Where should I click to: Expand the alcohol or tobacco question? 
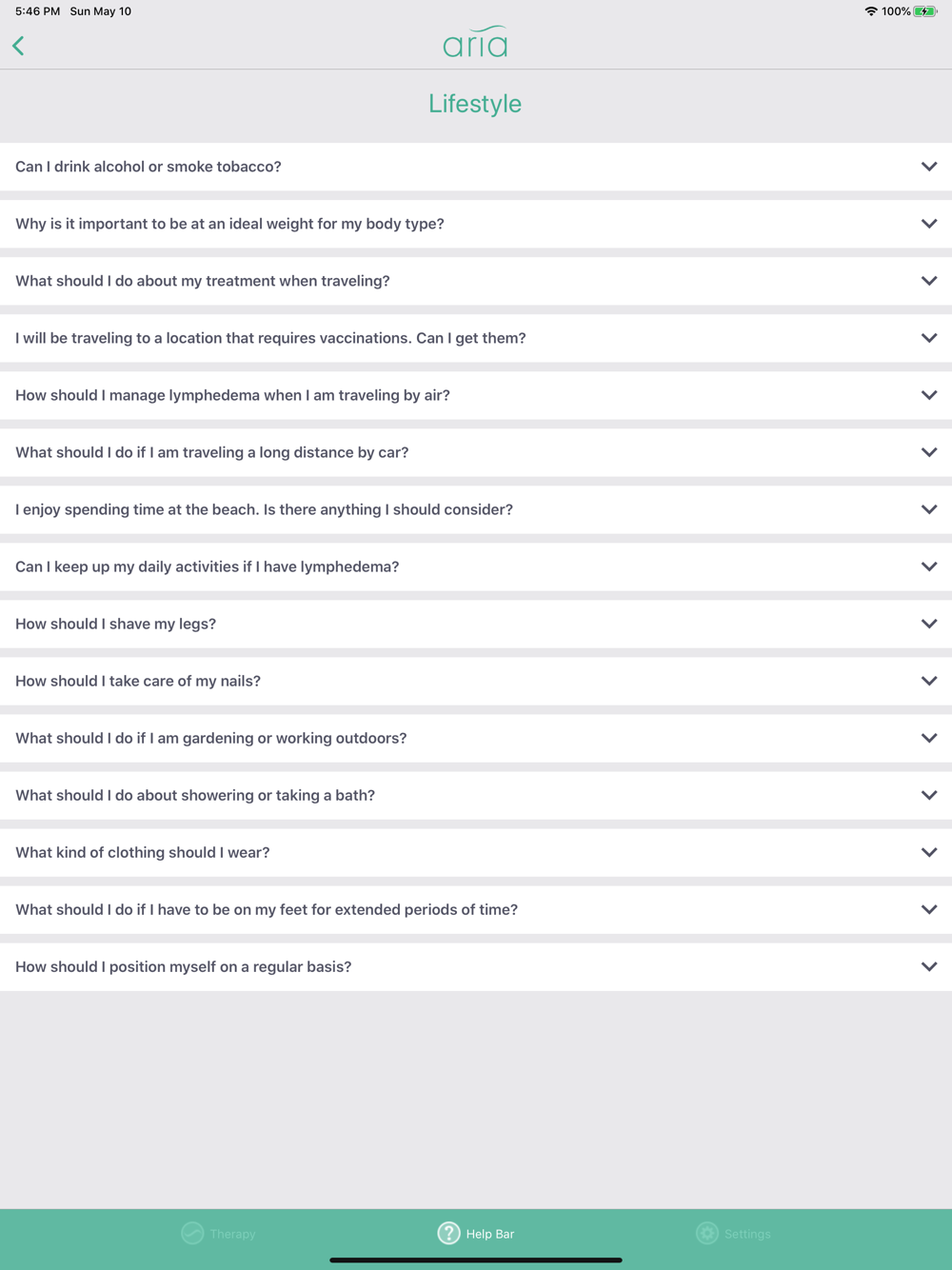pyautogui.click(x=475, y=167)
